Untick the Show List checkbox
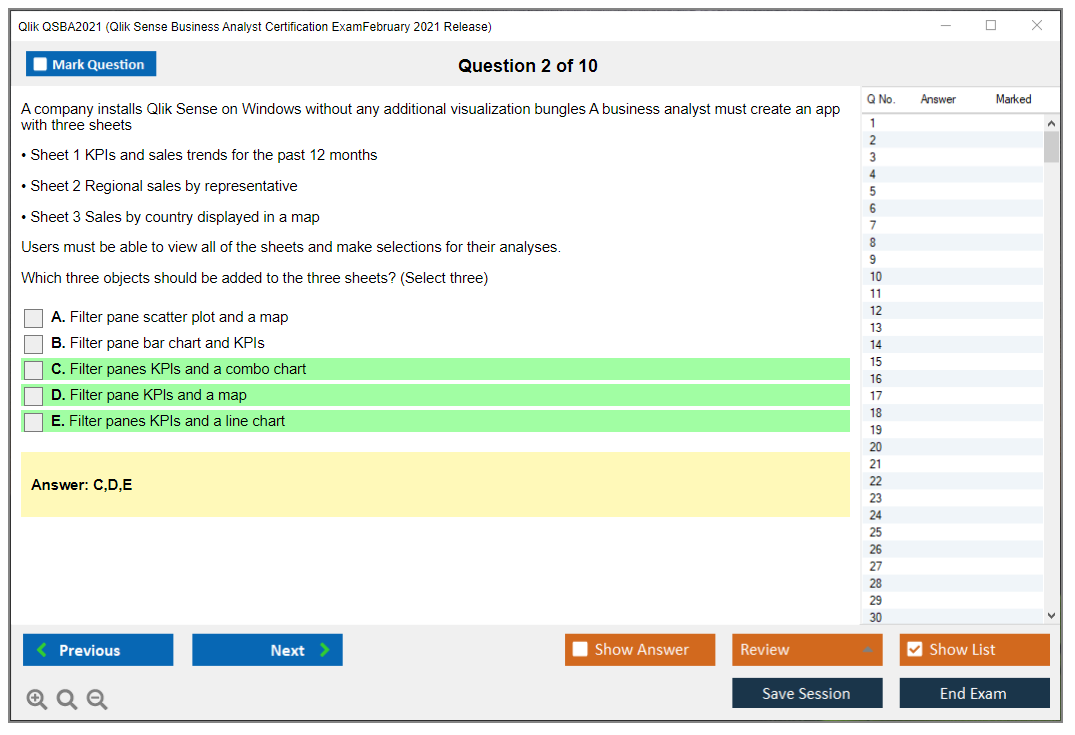1075x735 pixels. (914, 650)
